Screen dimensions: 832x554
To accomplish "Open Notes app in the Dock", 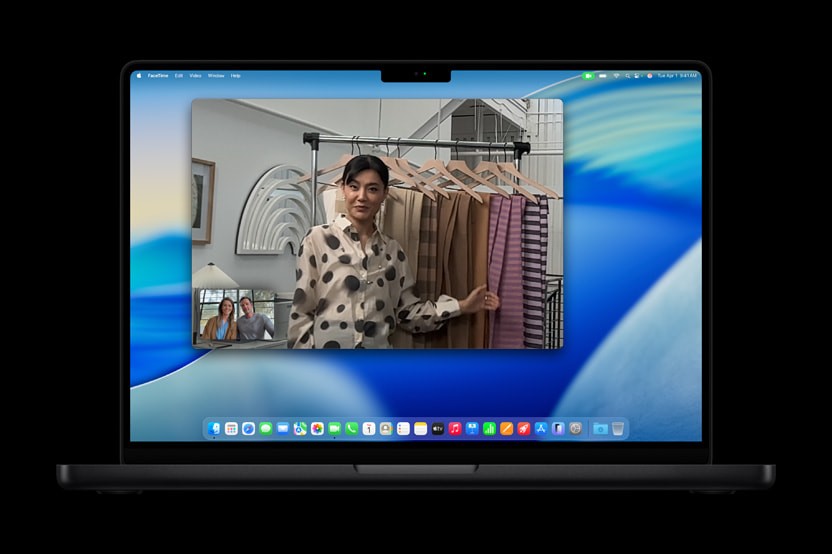I will point(421,429).
